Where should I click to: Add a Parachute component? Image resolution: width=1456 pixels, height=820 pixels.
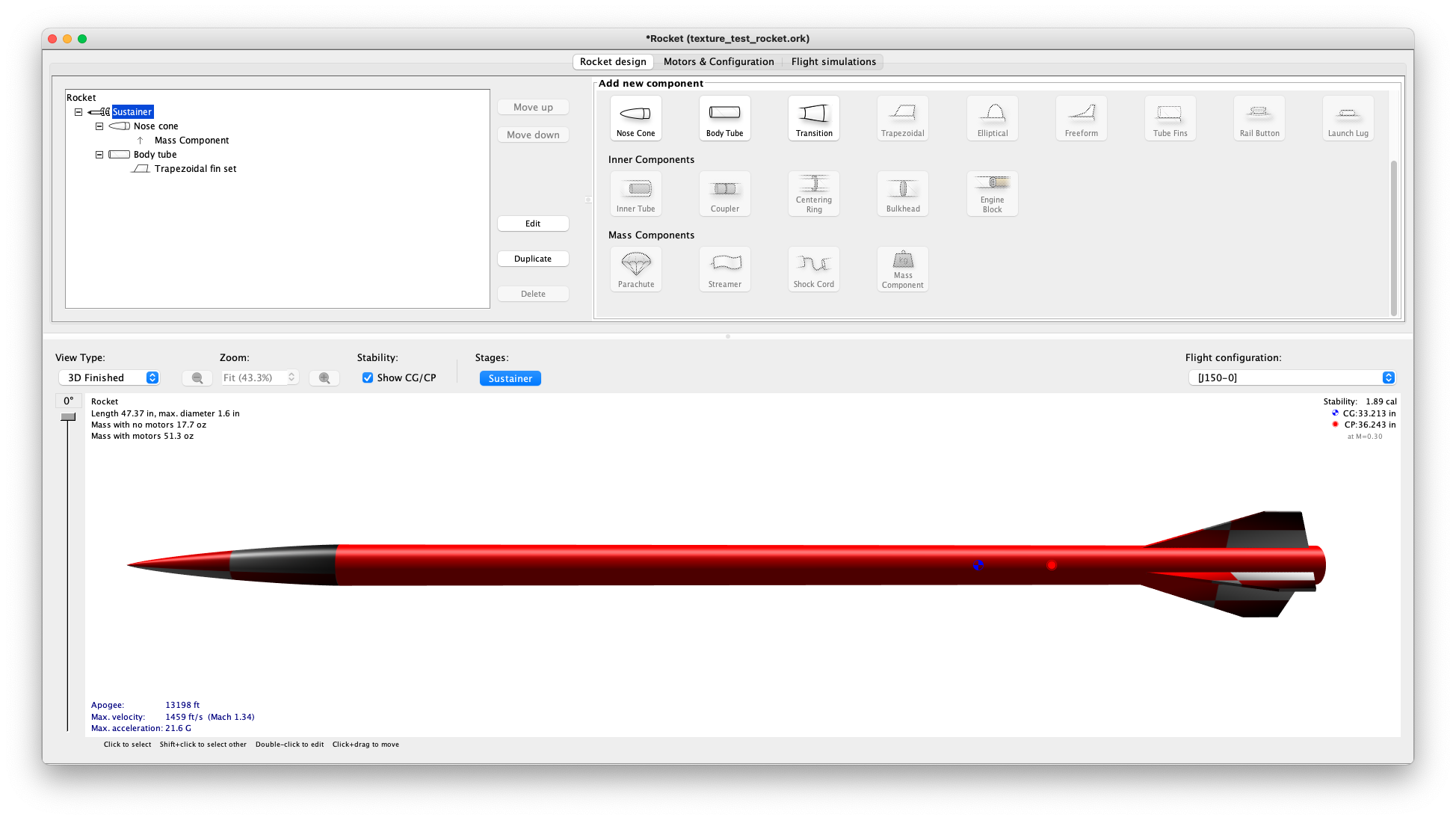click(x=635, y=269)
